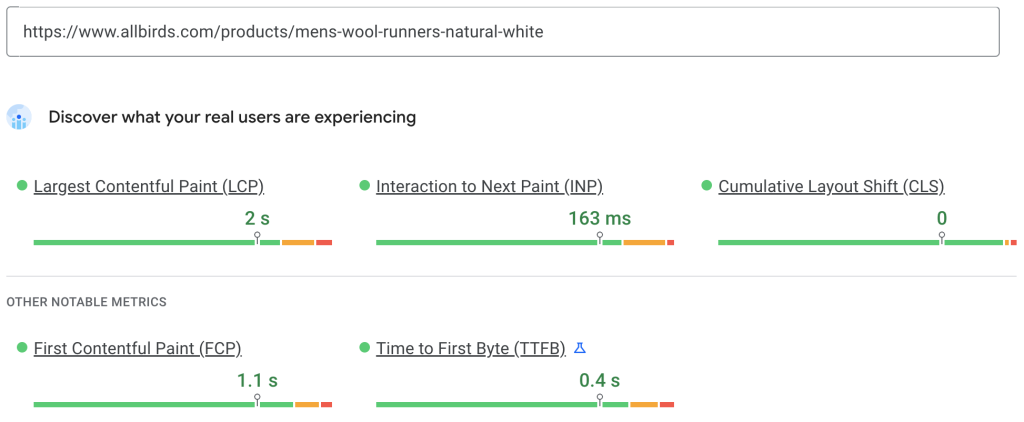The image size is (1024, 422).
Task: Click the experimental flask icon beside TTFB
Action: (x=579, y=348)
